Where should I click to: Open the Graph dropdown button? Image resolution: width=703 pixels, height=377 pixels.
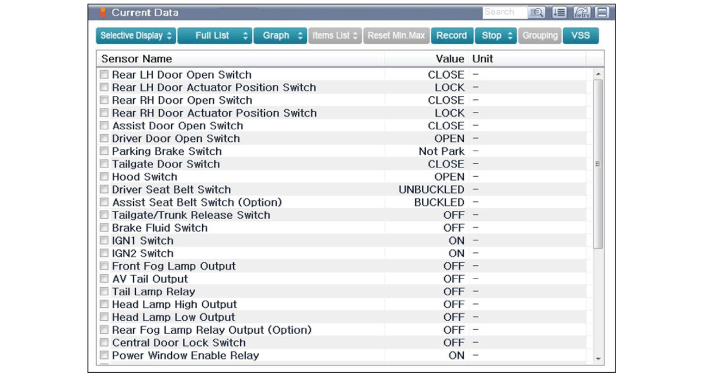pos(280,36)
